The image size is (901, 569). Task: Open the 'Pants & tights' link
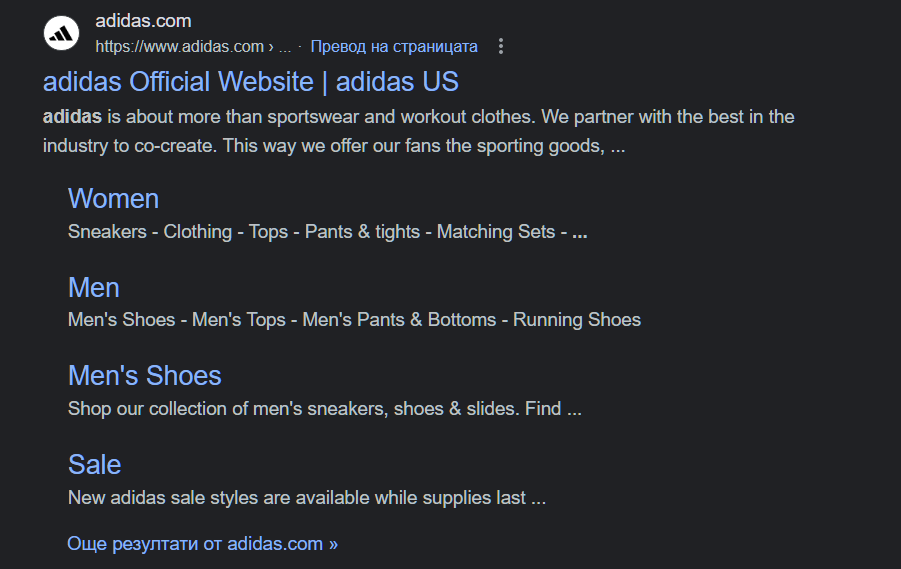[362, 232]
